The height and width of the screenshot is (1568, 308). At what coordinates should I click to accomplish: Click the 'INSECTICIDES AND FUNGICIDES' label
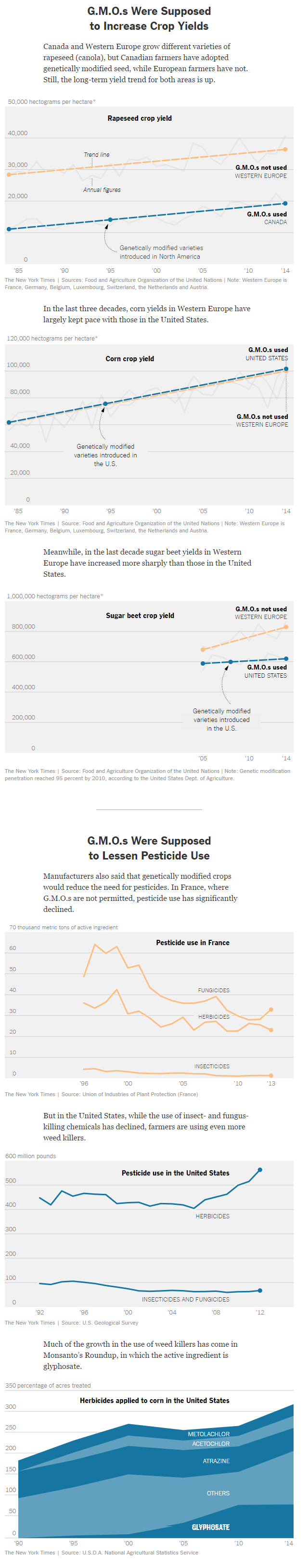tap(186, 1299)
